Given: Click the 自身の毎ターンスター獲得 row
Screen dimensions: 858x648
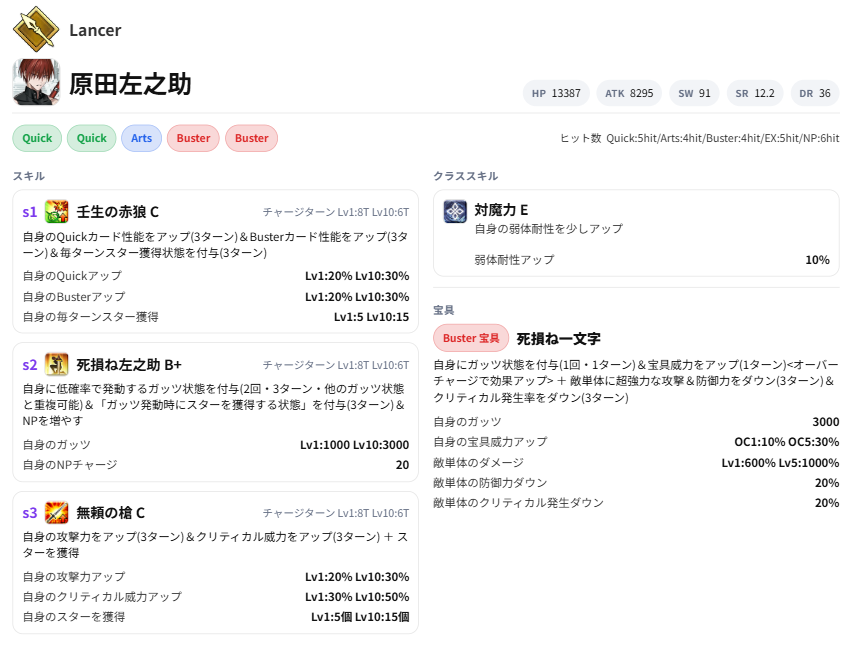Looking at the screenshot, I should click(x=216, y=317).
